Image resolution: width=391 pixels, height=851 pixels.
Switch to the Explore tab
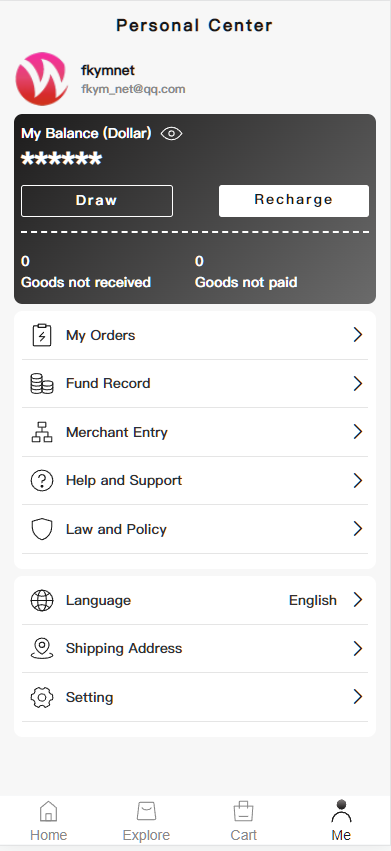pos(146,822)
